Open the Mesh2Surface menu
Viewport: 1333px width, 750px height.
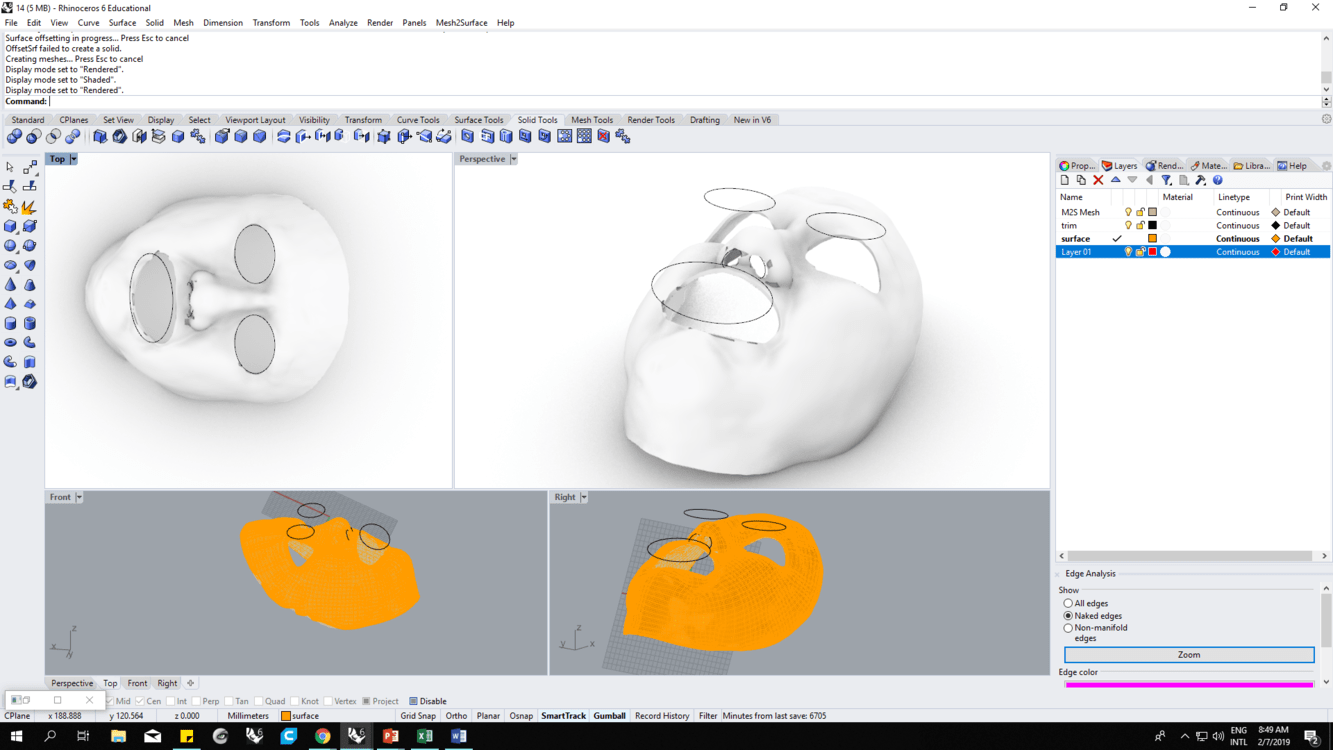tap(461, 22)
